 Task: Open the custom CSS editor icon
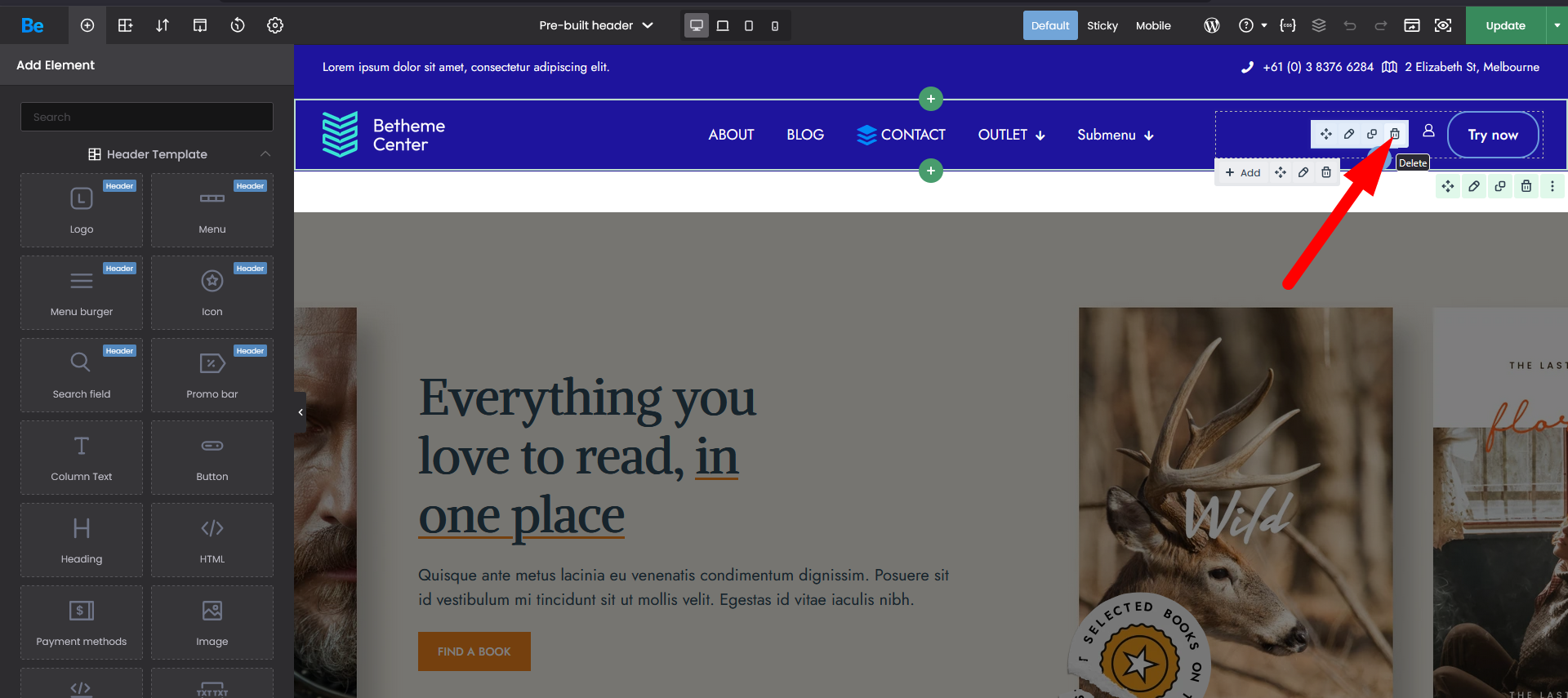click(1288, 25)
